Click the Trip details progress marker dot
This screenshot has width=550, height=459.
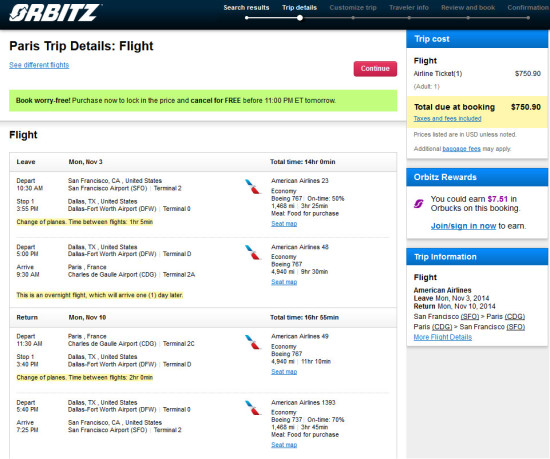point(300,18)
